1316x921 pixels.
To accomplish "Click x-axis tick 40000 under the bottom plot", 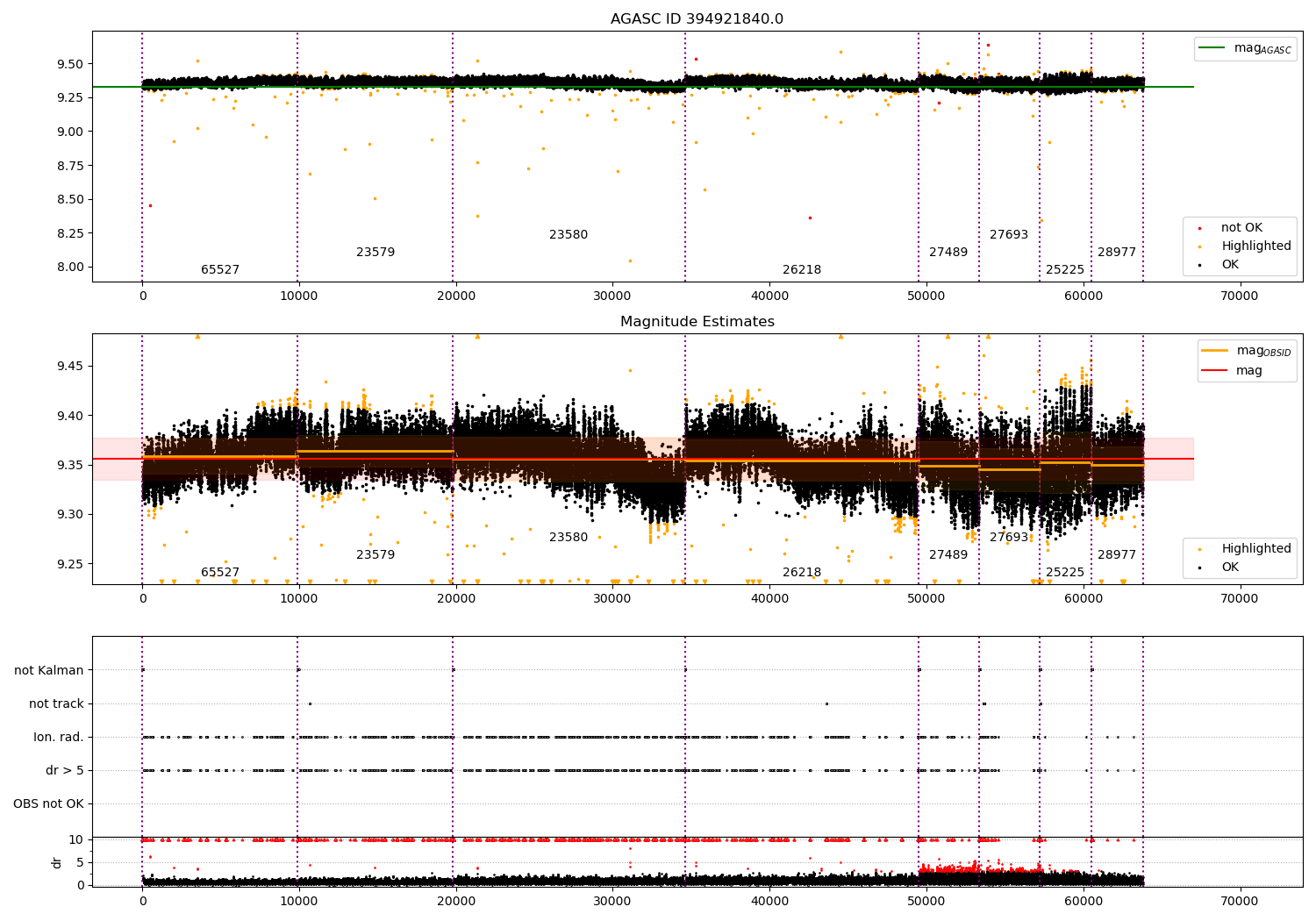I will click(x=769, y=902).
